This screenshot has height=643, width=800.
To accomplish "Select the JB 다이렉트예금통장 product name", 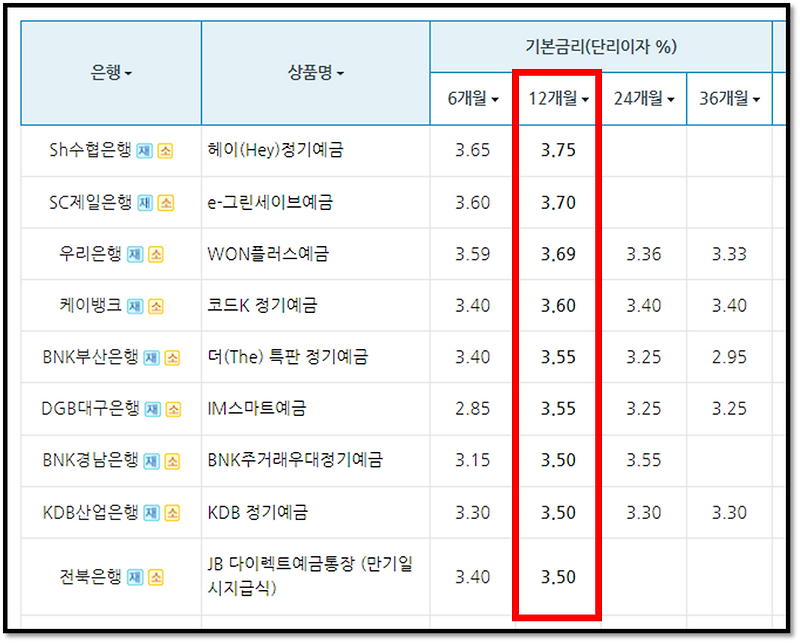I will coord(310,576).
